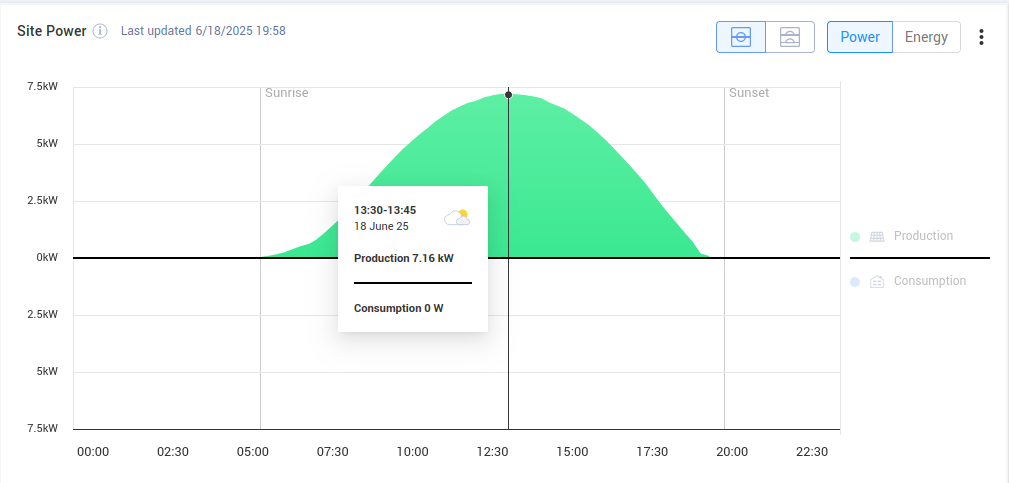Viewport: 1009px width, 483px height.
Task: Click the 02:30 x-axis label
Action: [x=173, y=452]
